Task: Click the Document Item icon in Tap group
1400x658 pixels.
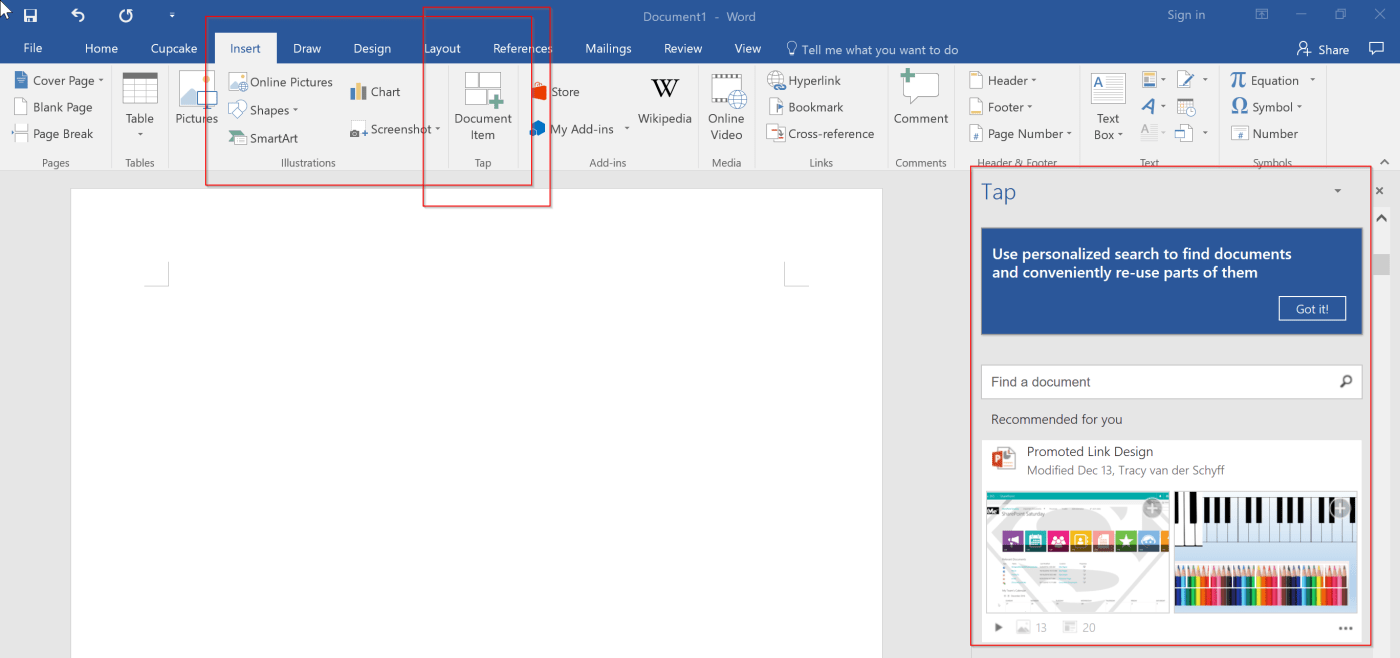Action: pos(483,91)
